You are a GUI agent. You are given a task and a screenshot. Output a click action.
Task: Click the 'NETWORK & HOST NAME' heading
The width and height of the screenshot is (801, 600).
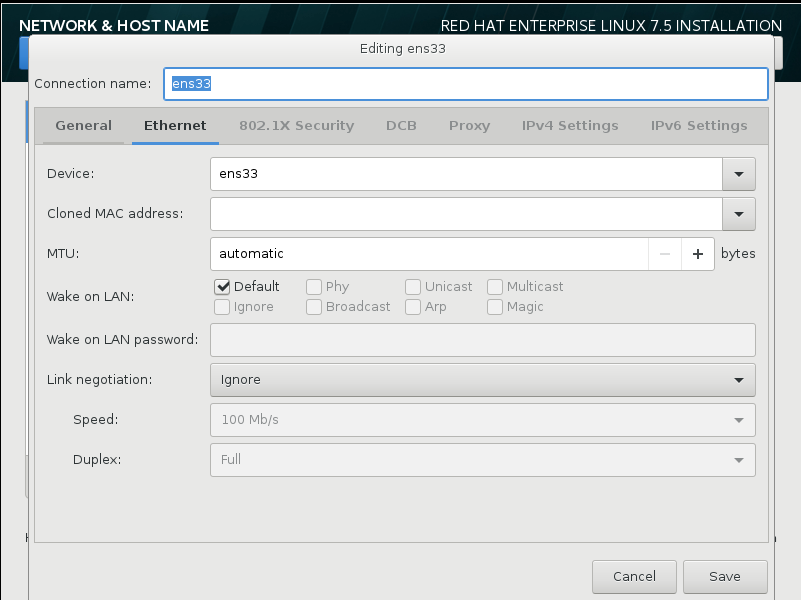[114, 26]
